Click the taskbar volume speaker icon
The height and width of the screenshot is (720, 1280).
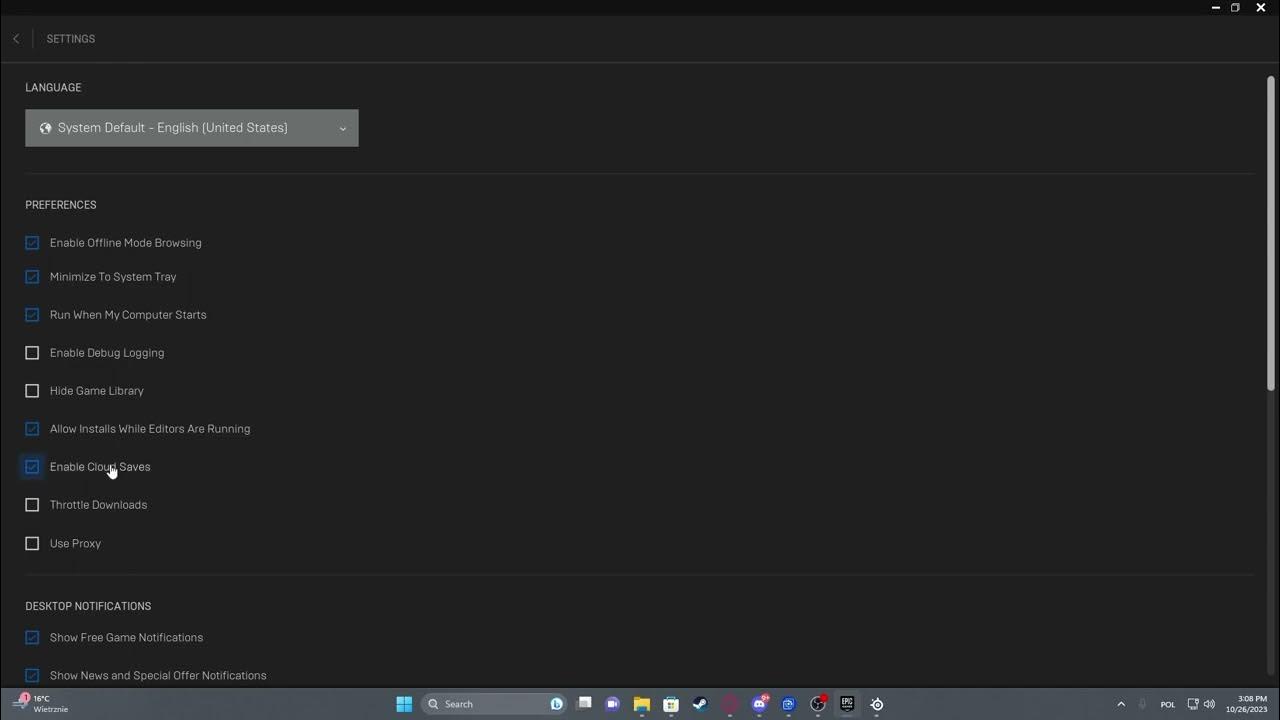[1210, 704]
